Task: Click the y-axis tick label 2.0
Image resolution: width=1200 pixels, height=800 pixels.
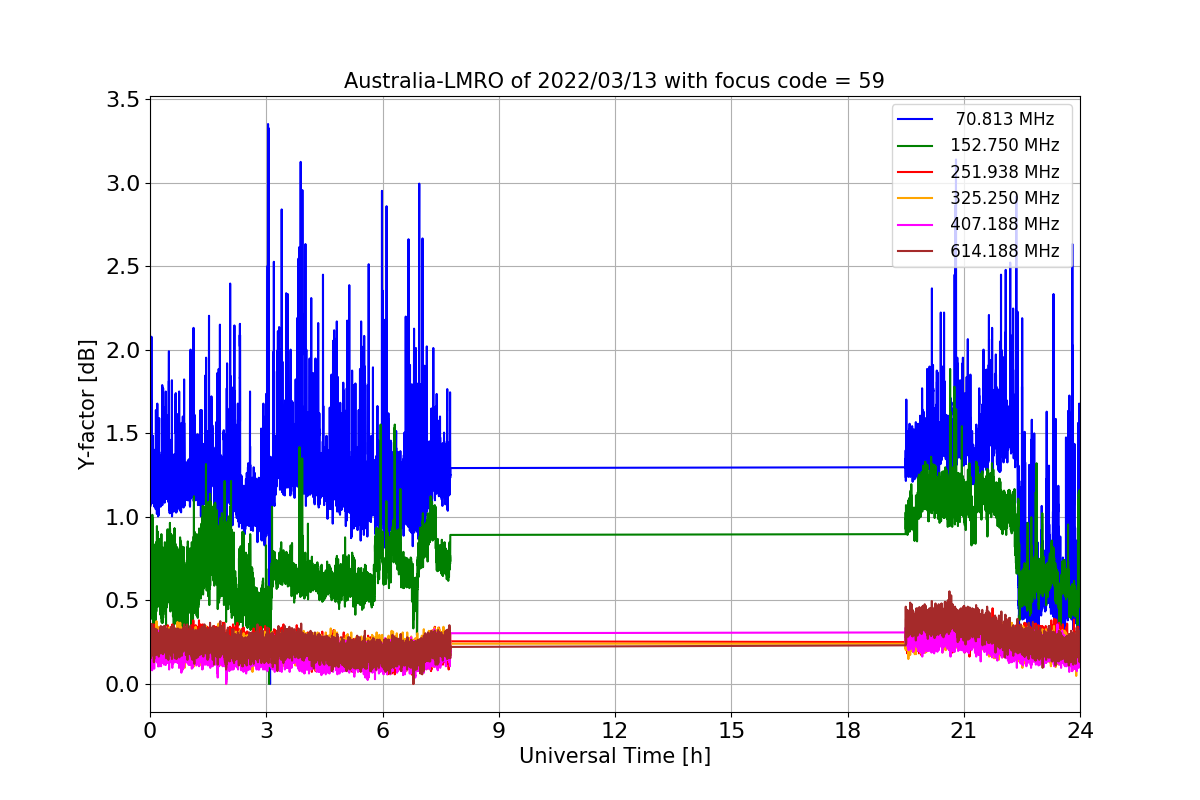Action: tap(123, 351)
